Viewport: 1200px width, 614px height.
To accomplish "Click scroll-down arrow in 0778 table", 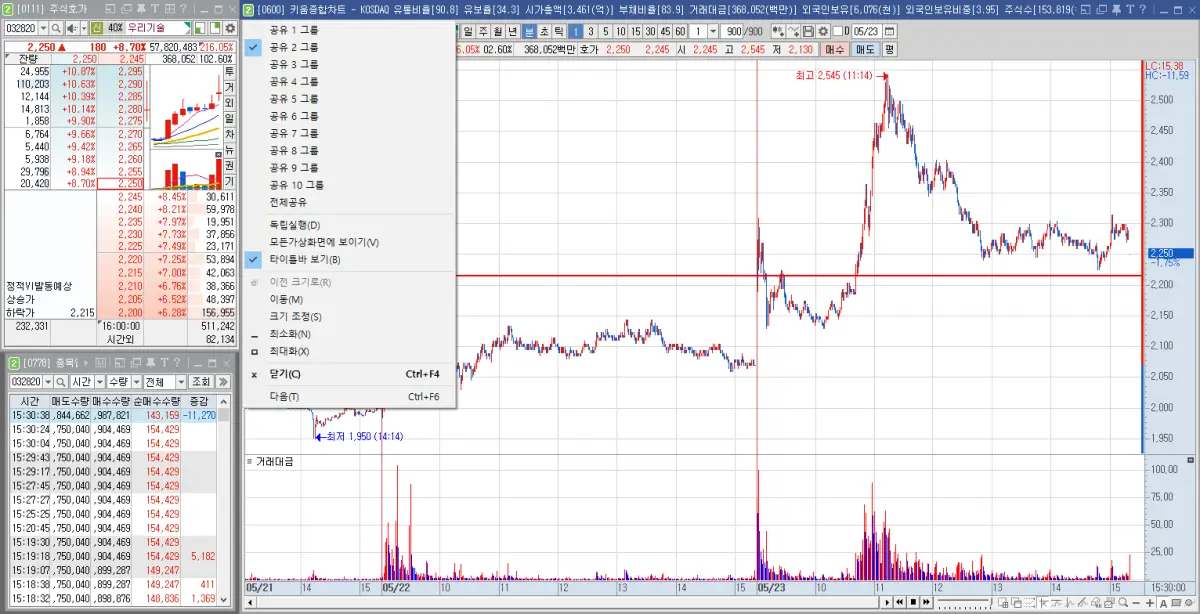I will tap(223, 598).
